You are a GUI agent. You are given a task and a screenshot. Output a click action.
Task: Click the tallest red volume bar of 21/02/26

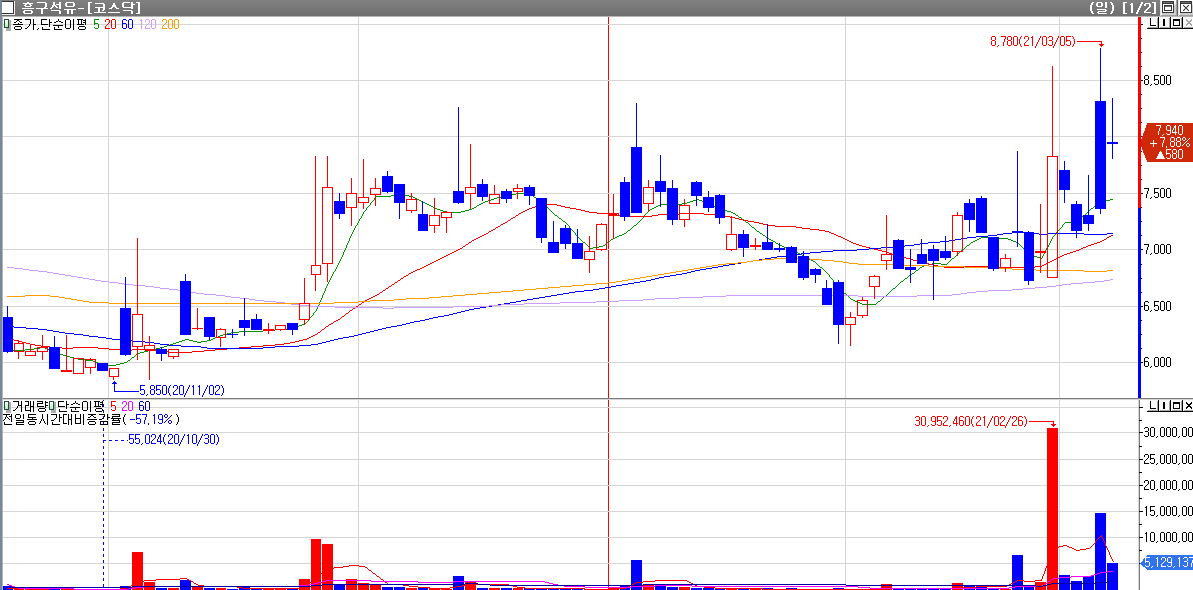pos(1052,508)
